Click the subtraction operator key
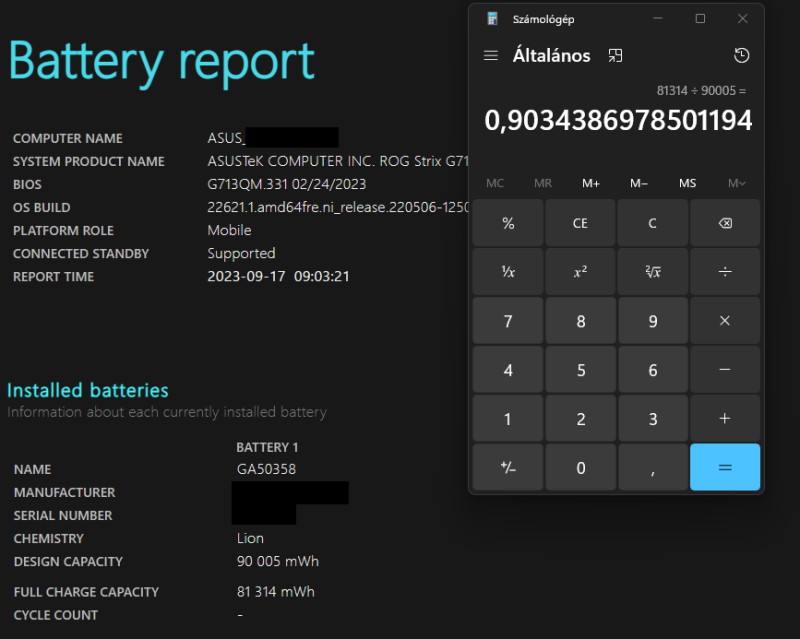The image size is (800, 639). (x=725, y=370)
